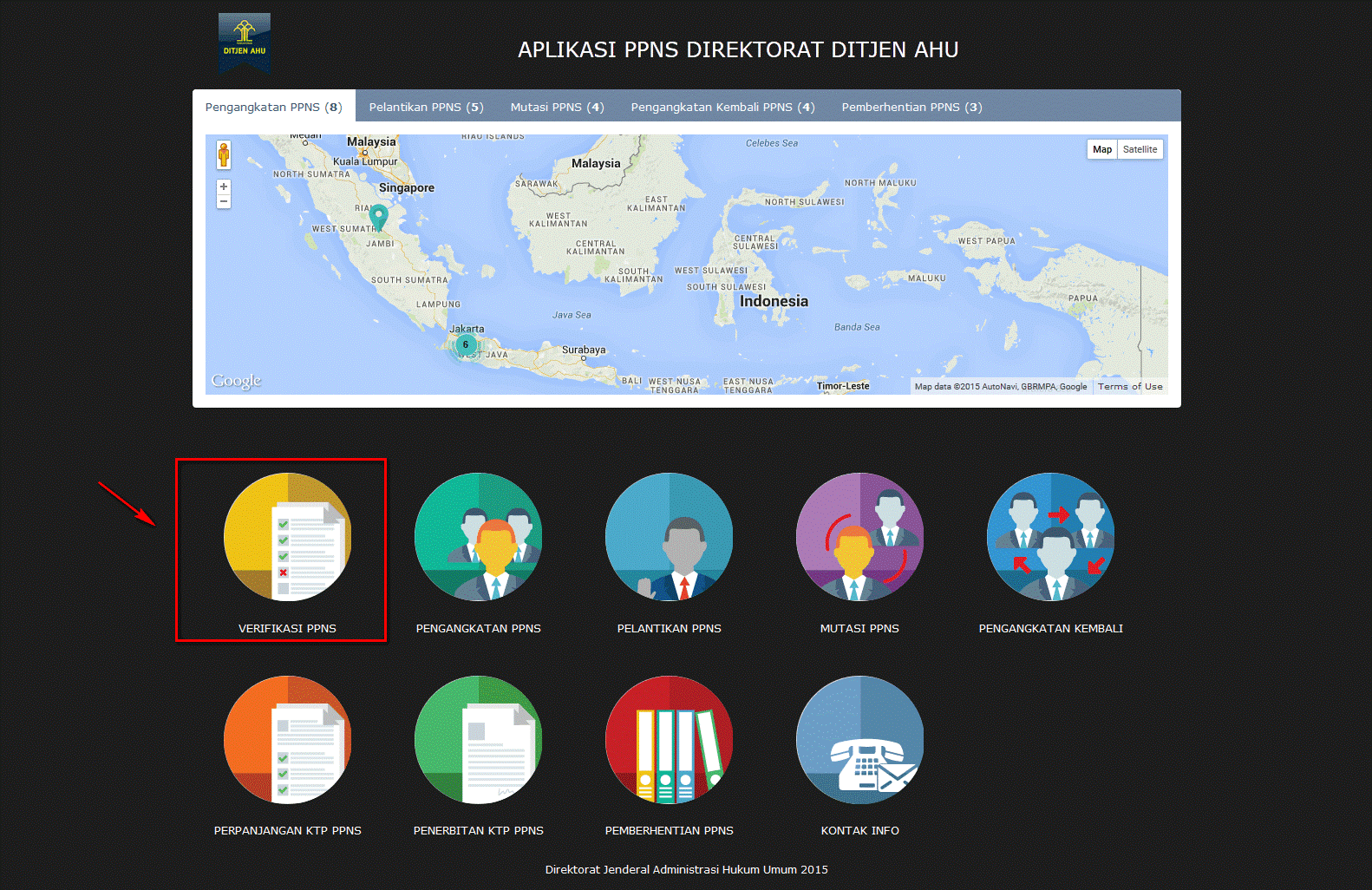The image size is (1372, 890).
Task: Switch to the Mutasi PPNS (4) tab
Action: click(557, 107)
